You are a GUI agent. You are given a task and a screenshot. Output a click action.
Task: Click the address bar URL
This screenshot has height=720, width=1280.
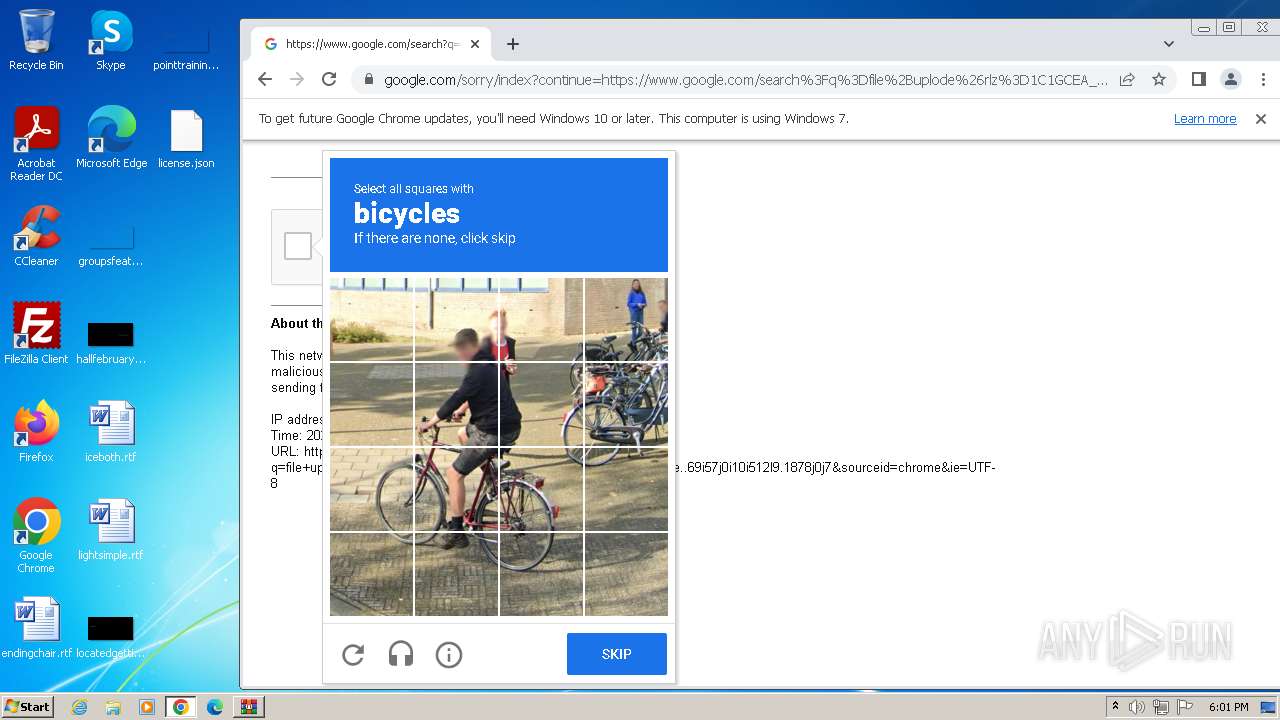pos(745,79)
